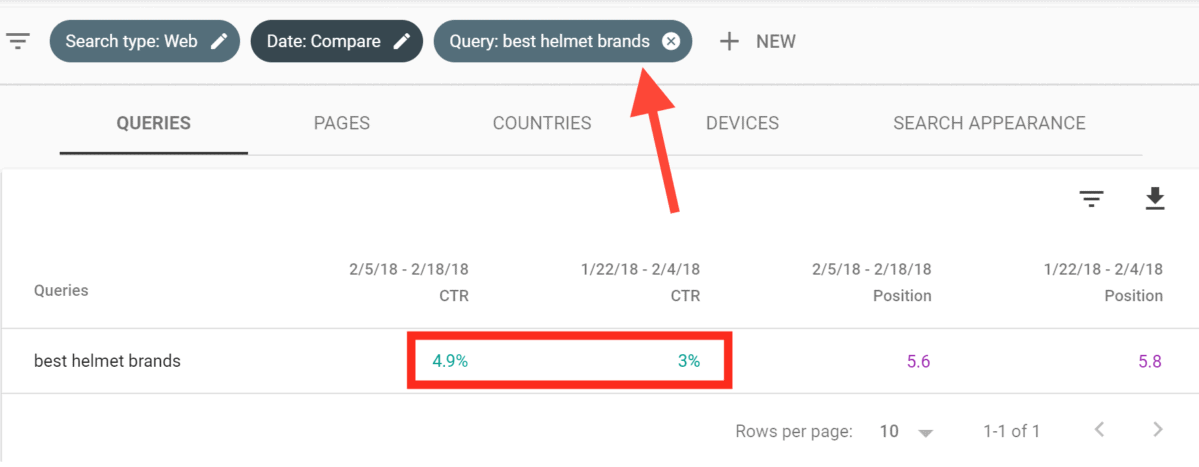Switch to the Queries tab
The height and width of the screenshot is (467, 1199).
(154, 123)
